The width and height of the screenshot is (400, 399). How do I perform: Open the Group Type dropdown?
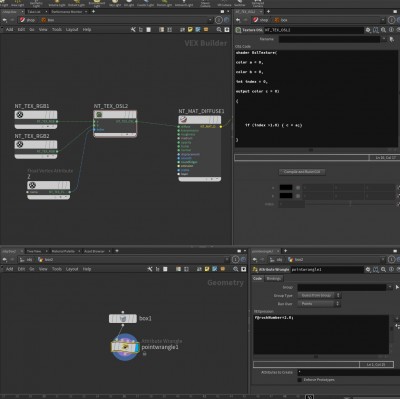pyautogui.click(x=319, y=295)
